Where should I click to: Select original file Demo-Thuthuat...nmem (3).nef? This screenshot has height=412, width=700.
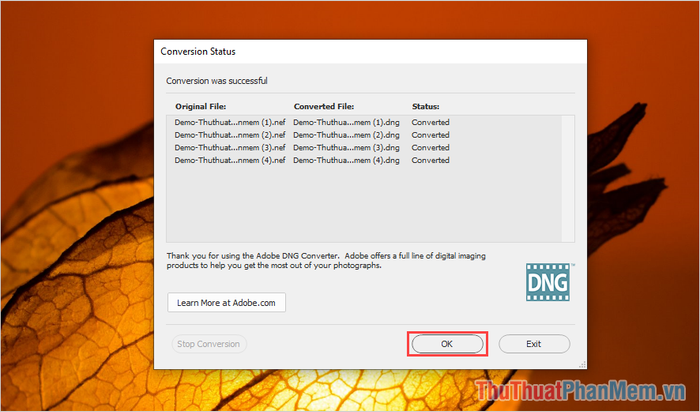tap(230, 147)
